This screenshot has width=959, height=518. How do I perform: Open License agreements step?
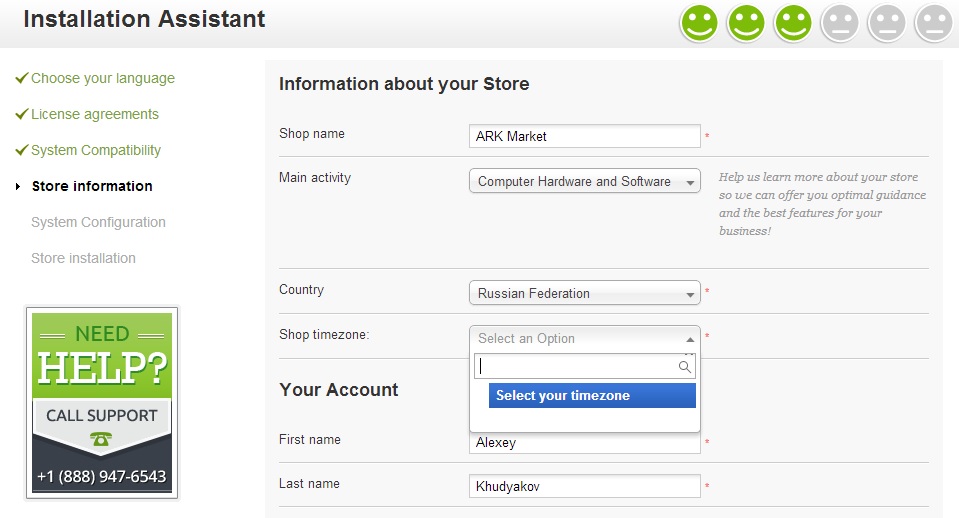coord(94,114)
